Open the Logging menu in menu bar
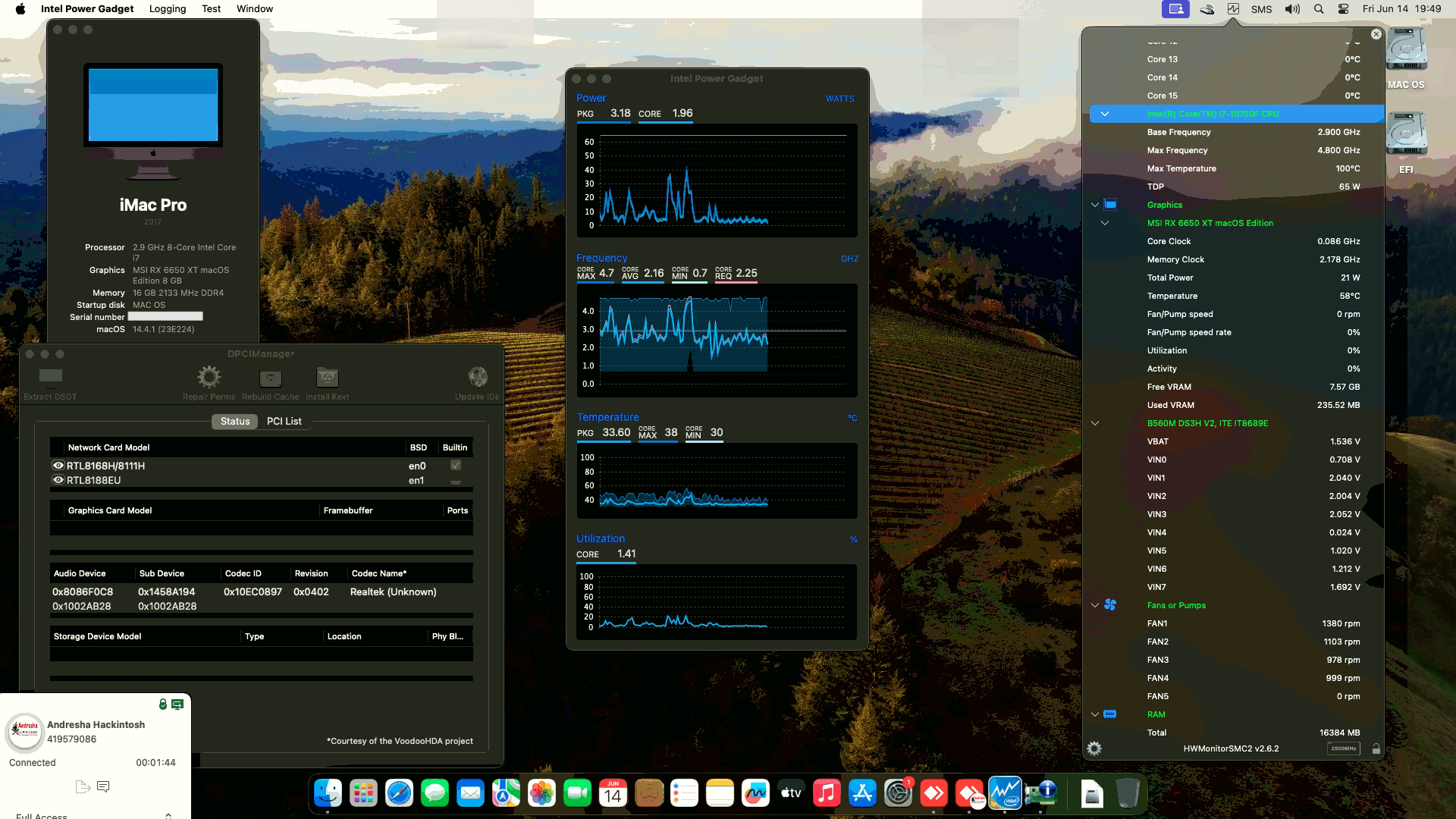The image size is (1456, 819). (167, 8)
